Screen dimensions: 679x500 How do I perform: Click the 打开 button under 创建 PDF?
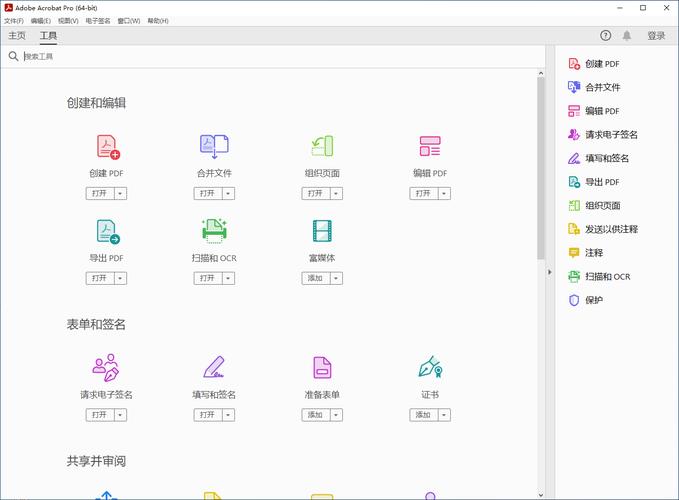(100, 194)
